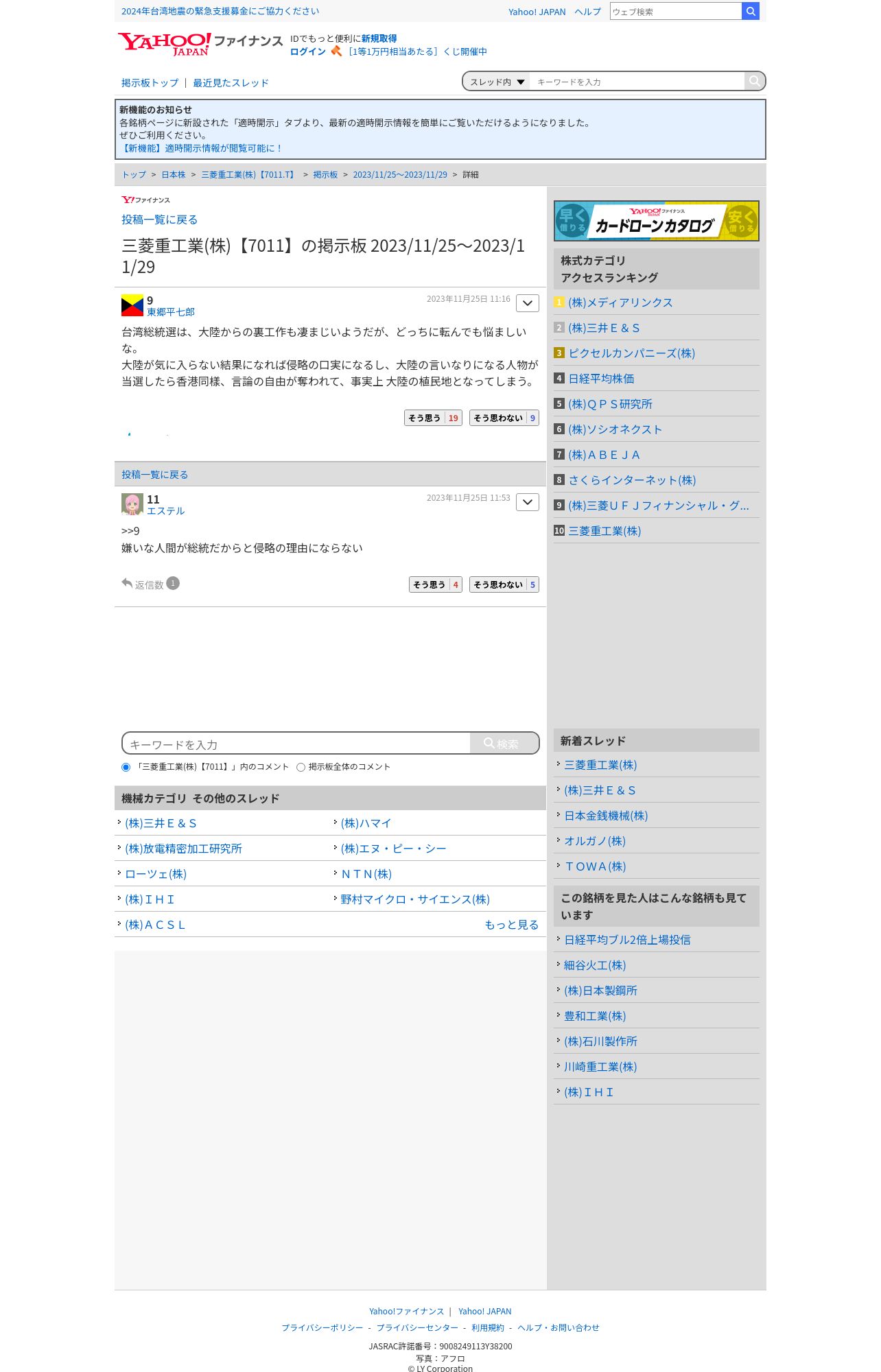Open the エステル username link

pyautogui.click(x=166, y=511)
